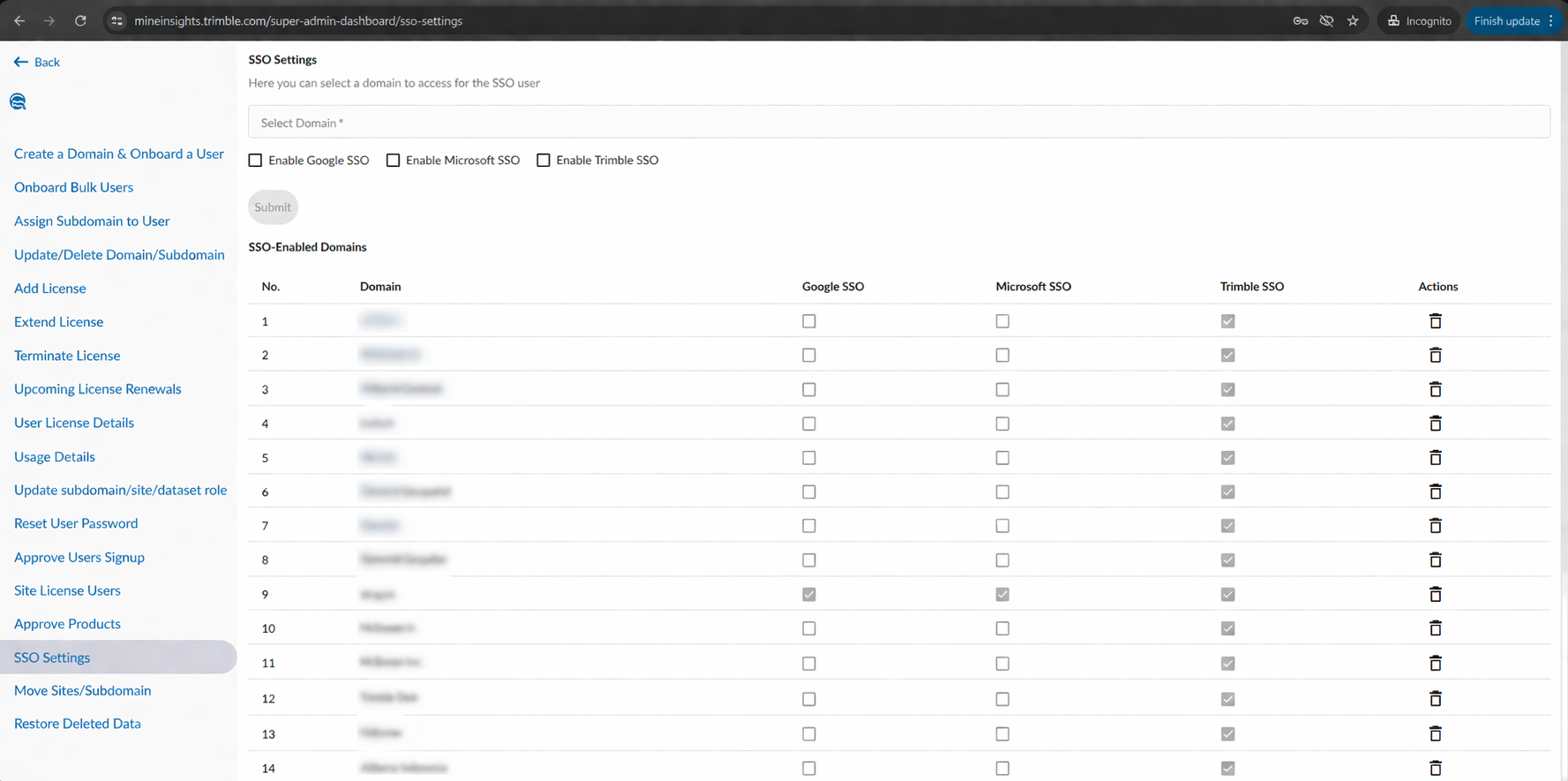Click the delete trash icon in row 1
This screenshot has width=1568, height=781.
click(x=1435, y=321)
